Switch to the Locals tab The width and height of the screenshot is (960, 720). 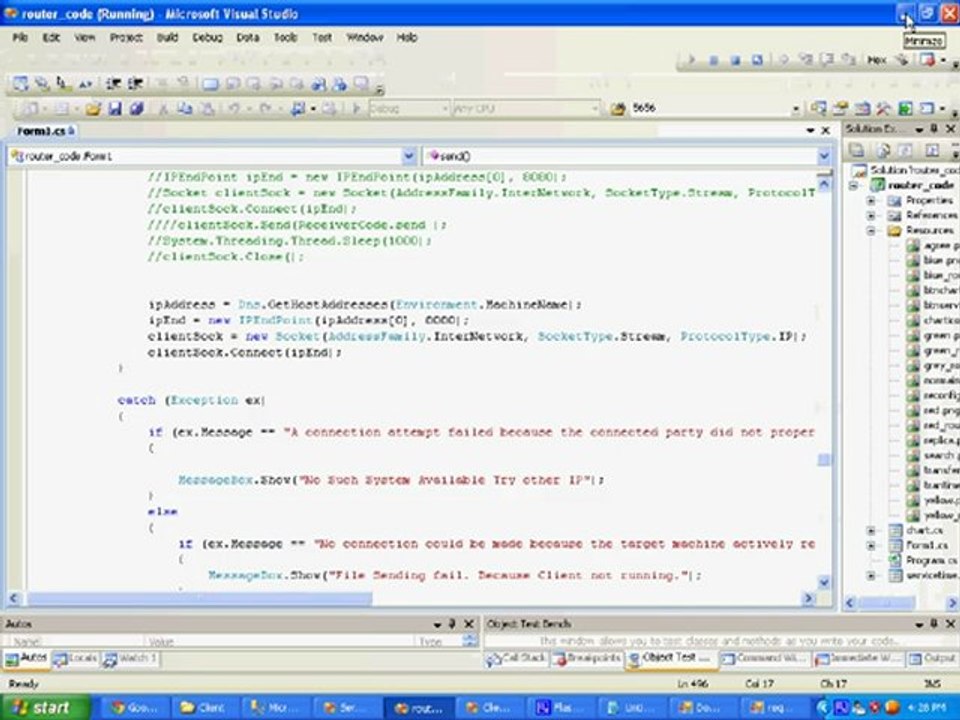coord(76,658)
